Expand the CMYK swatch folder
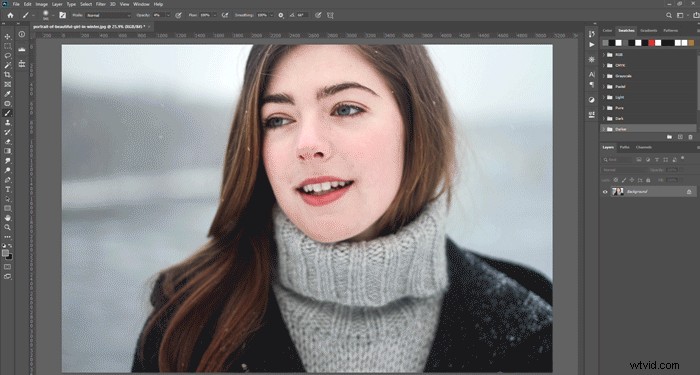The image size is (700, 375). coord(604,65)
